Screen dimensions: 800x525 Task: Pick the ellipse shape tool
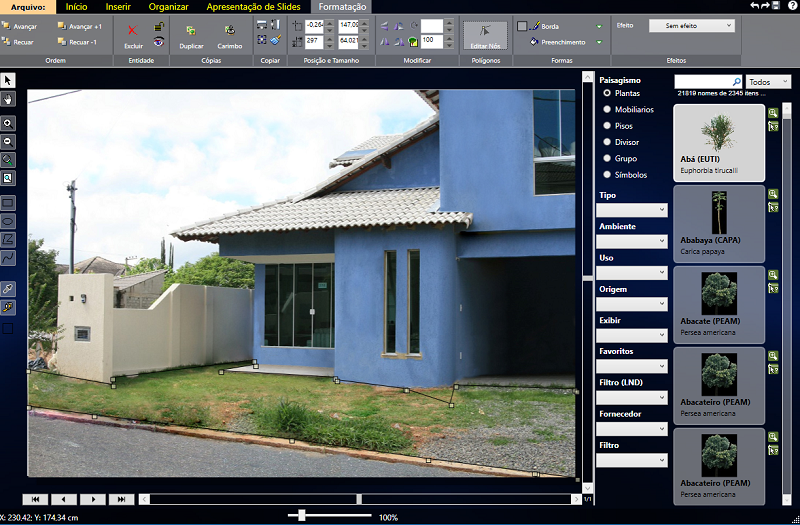coord(9,220)
